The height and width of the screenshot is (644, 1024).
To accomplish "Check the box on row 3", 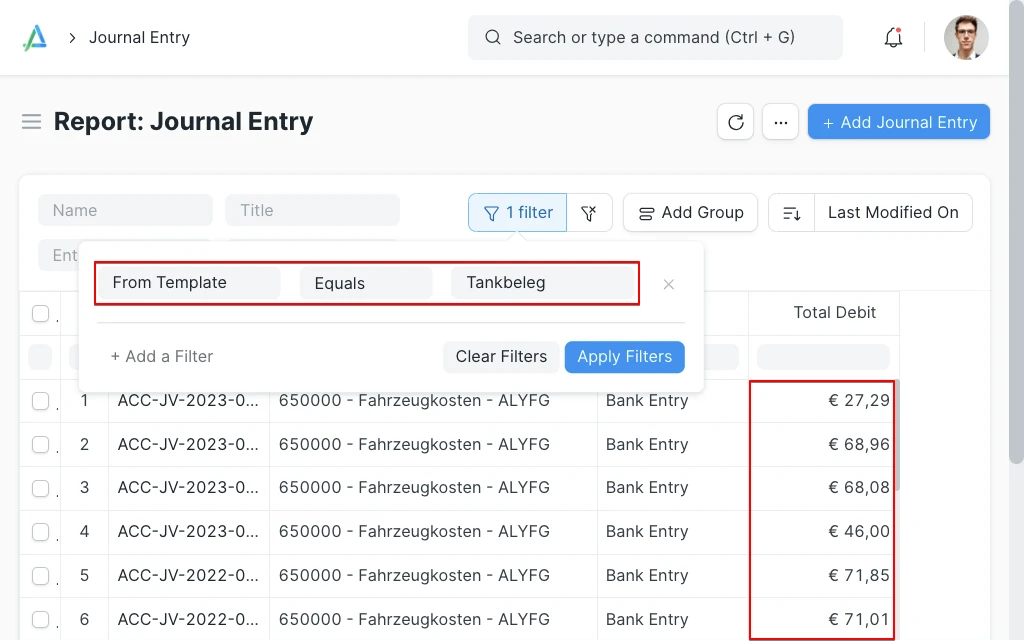I will click(x=41, y=488).
